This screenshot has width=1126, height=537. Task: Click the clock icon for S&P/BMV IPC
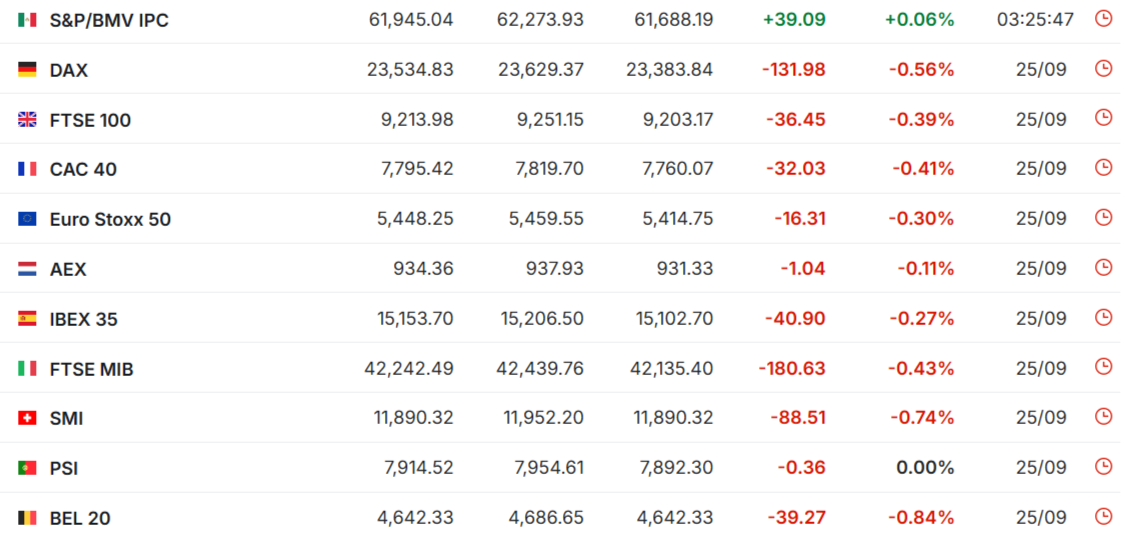tap(1103, 19)
